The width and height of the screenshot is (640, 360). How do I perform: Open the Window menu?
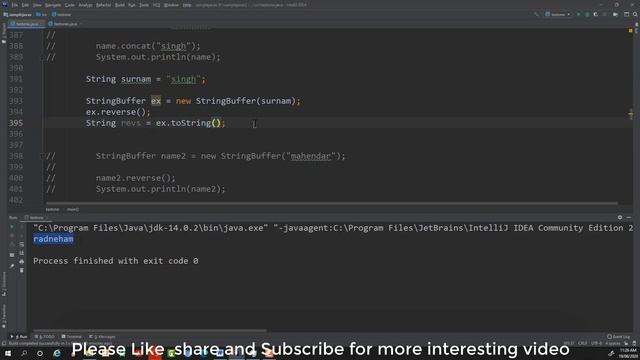(171, 5)
